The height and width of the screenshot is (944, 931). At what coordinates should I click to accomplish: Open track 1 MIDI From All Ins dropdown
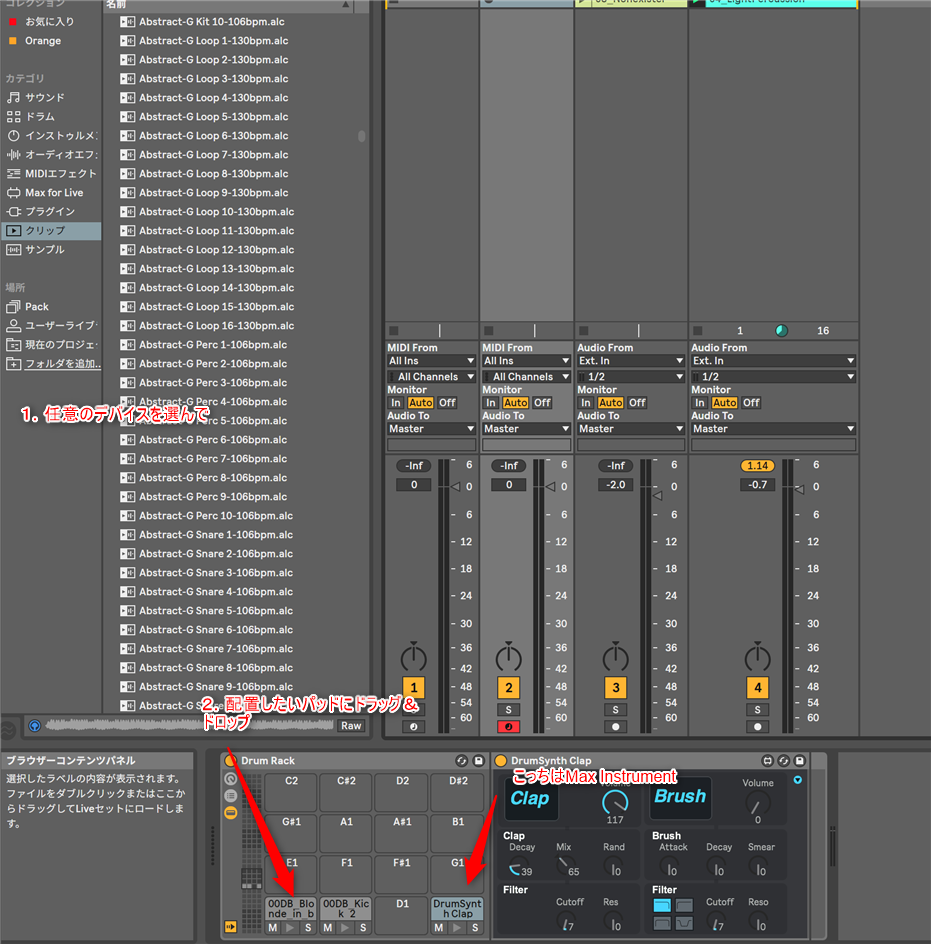click(x=431, y=361)
